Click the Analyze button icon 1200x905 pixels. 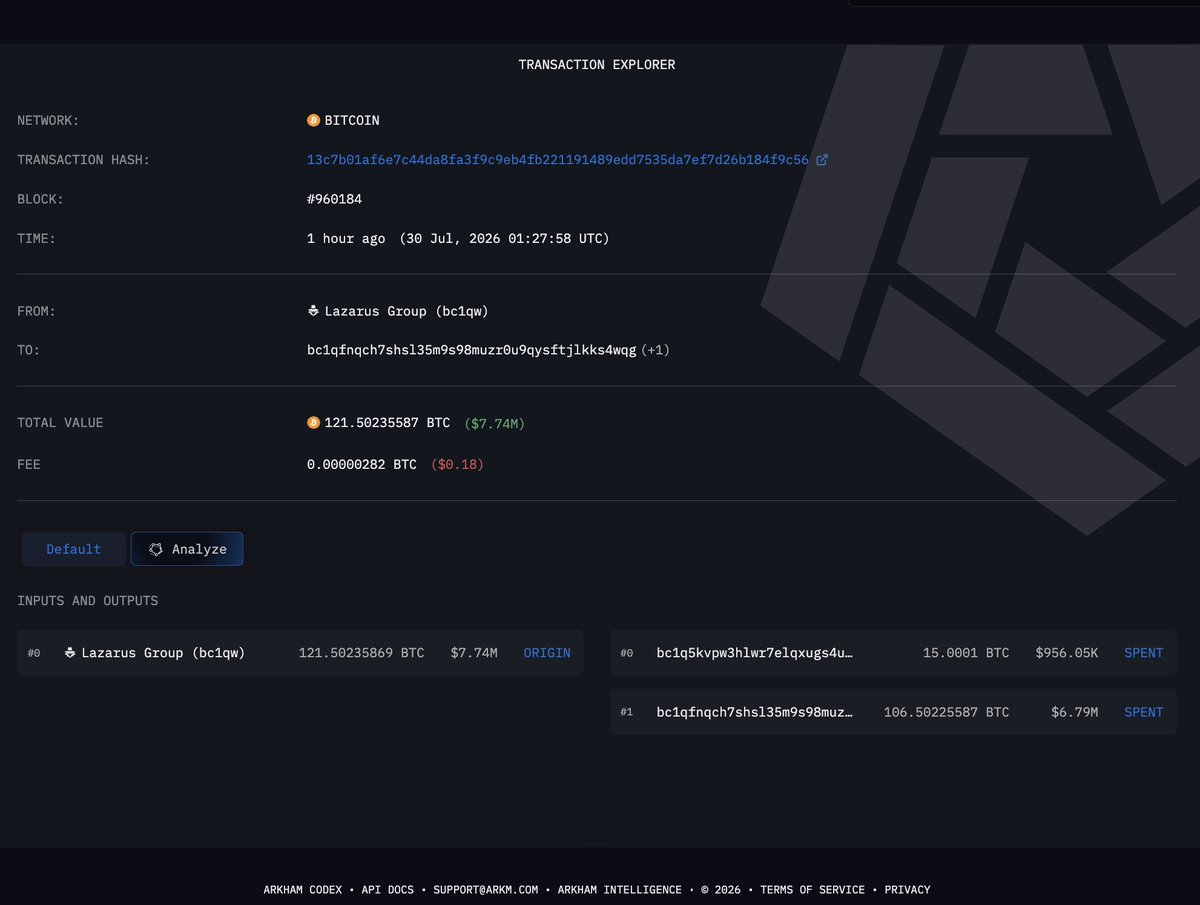click(x=156, y=549)
